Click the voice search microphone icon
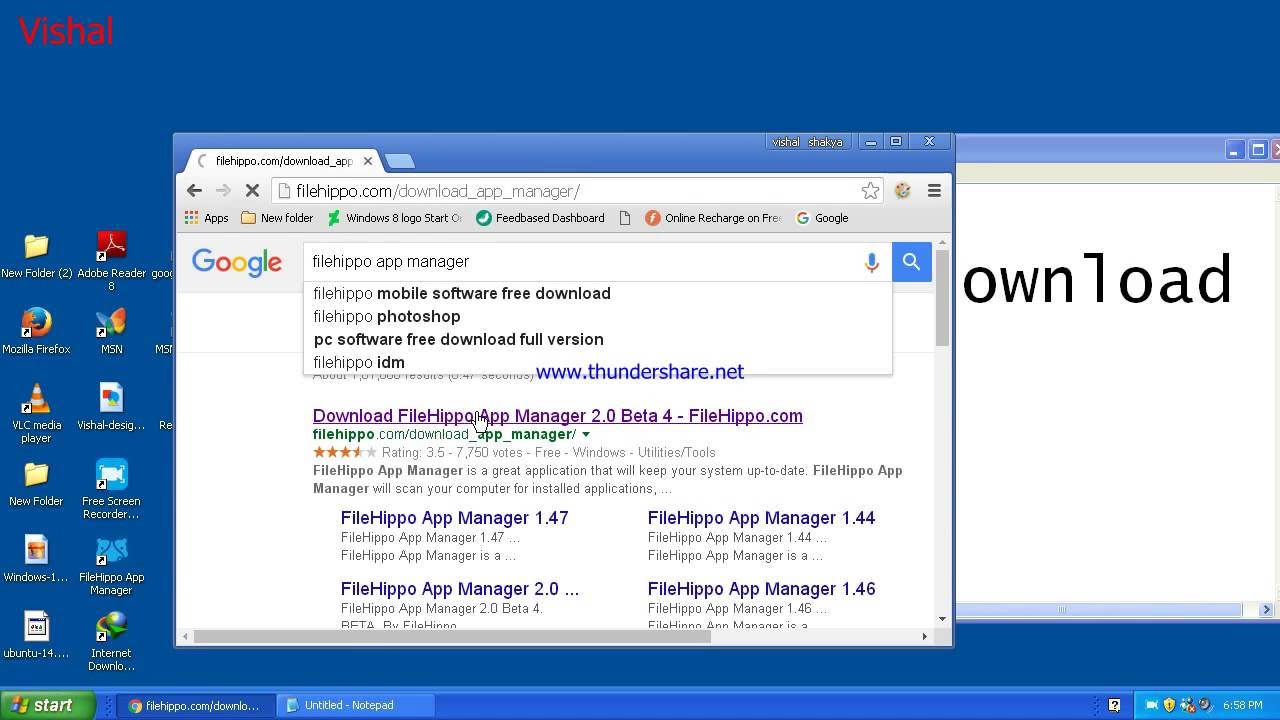This screenshot has height=720, width=1280. coord(872,262)
